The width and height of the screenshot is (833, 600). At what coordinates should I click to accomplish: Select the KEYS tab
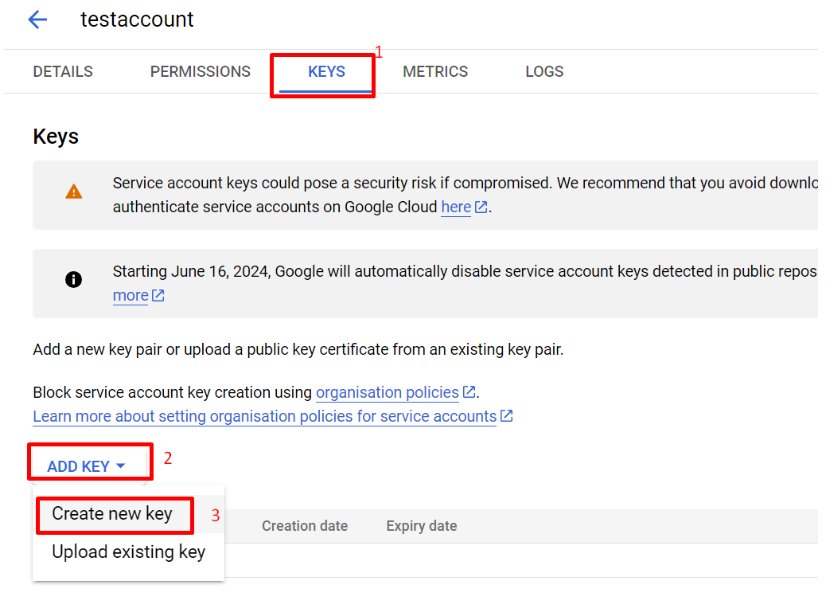coord(326,72)
